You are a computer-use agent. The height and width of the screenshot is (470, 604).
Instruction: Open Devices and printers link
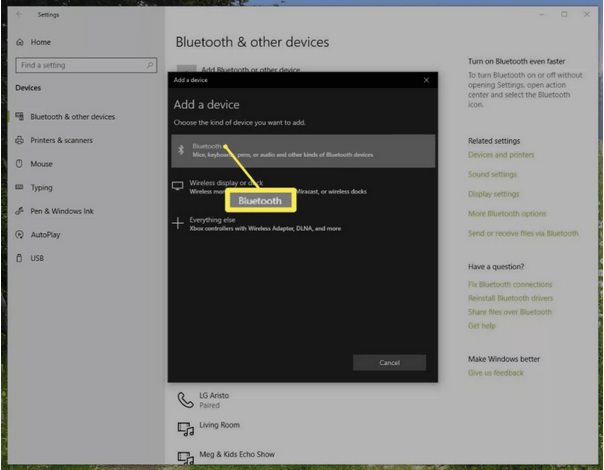click(x=501, y=155)
